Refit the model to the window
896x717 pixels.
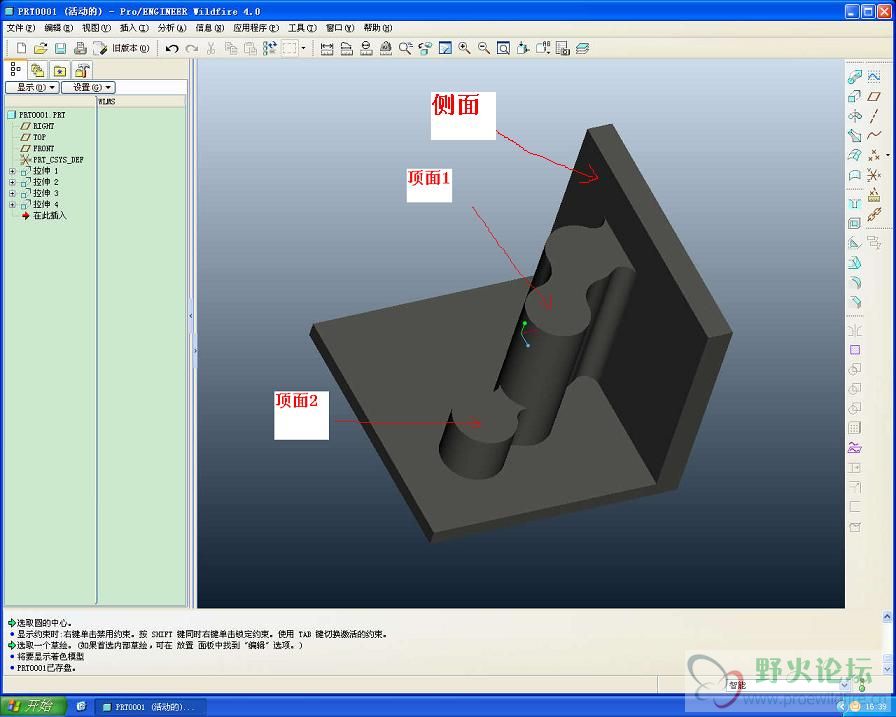503,49
